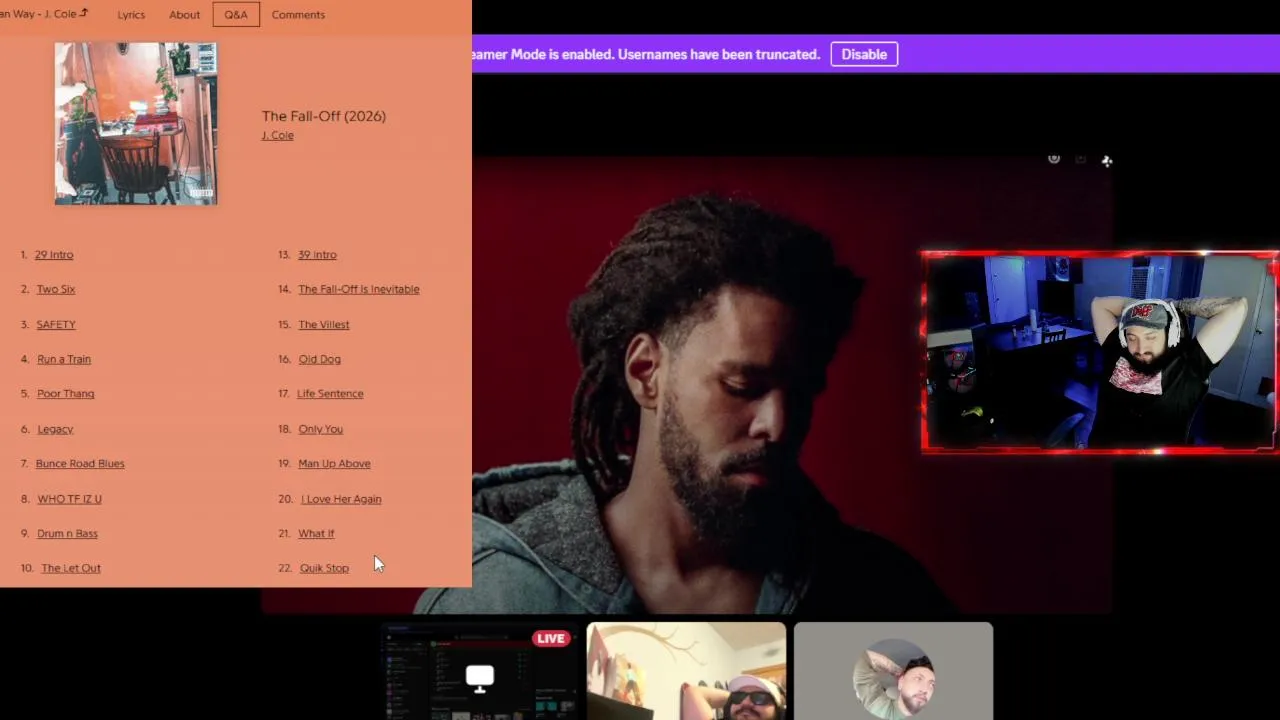Click The Fall-Off album cover art
This screenshot has width=1280, height=720.
[136, 124]
